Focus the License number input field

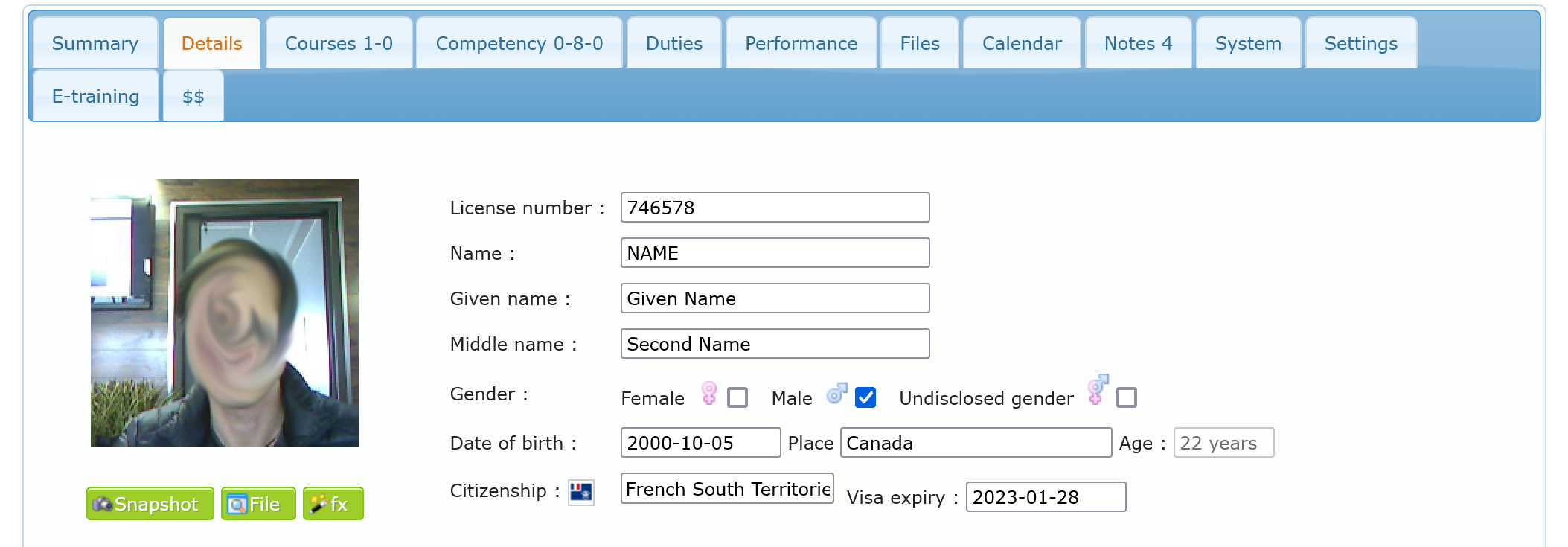774,208
